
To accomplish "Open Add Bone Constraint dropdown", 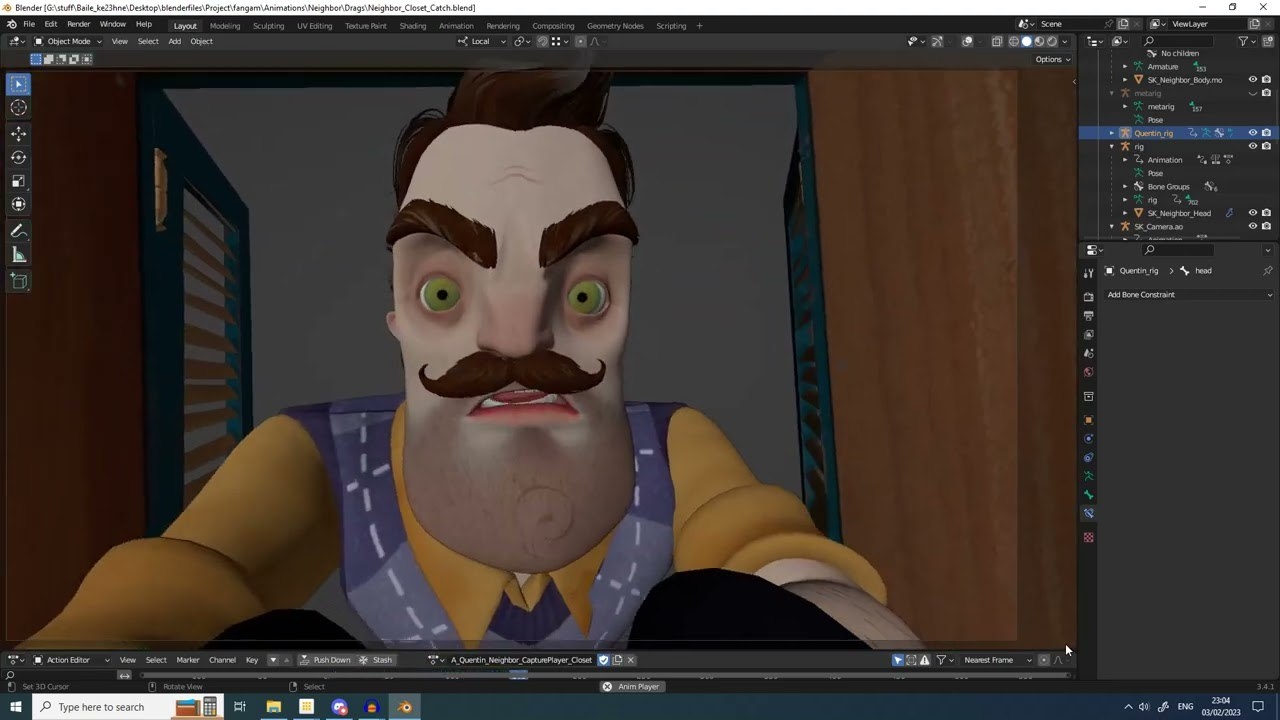I will [1188, 295].
